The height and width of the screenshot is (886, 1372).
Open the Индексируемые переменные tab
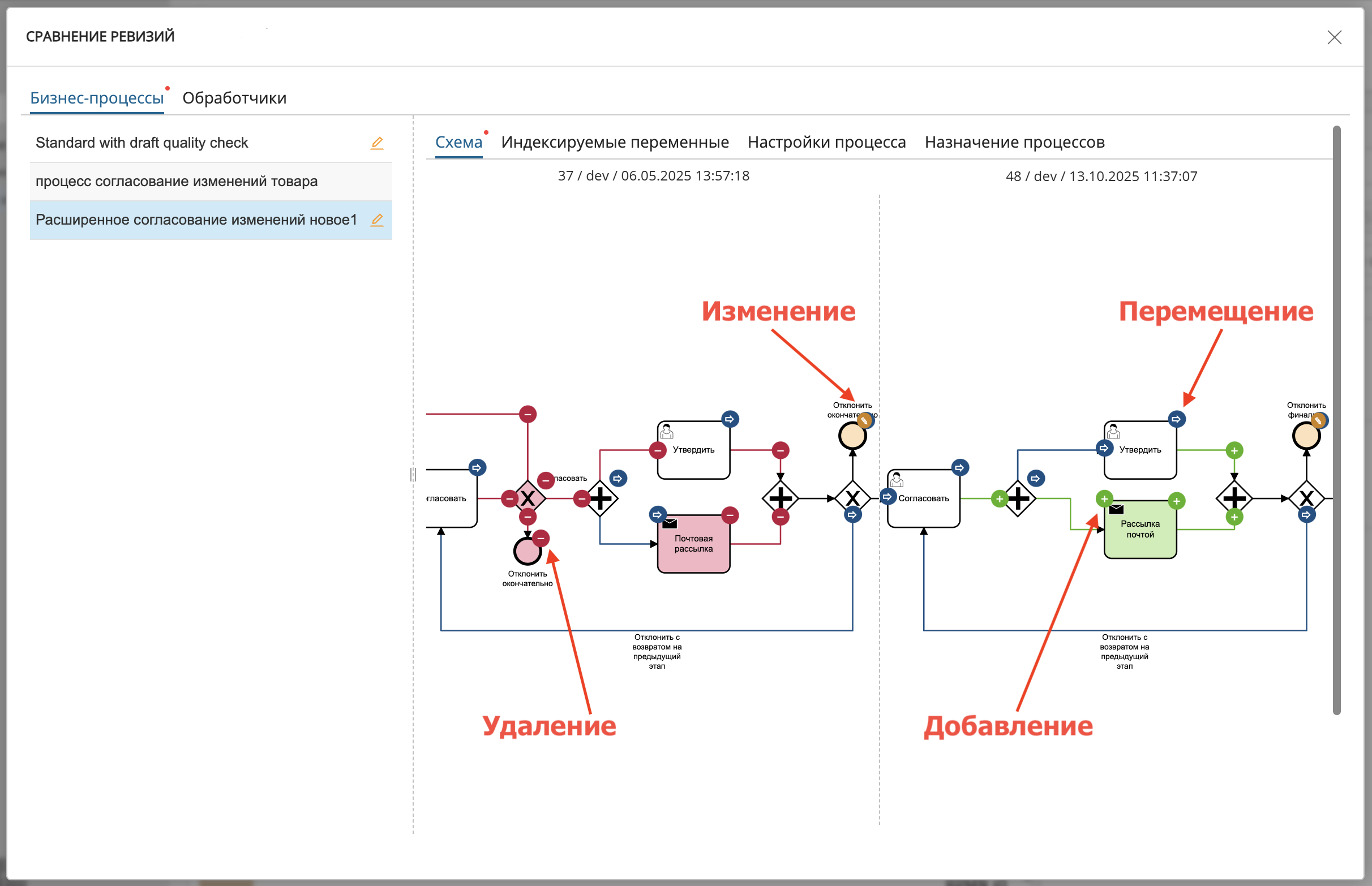(615, 142)
